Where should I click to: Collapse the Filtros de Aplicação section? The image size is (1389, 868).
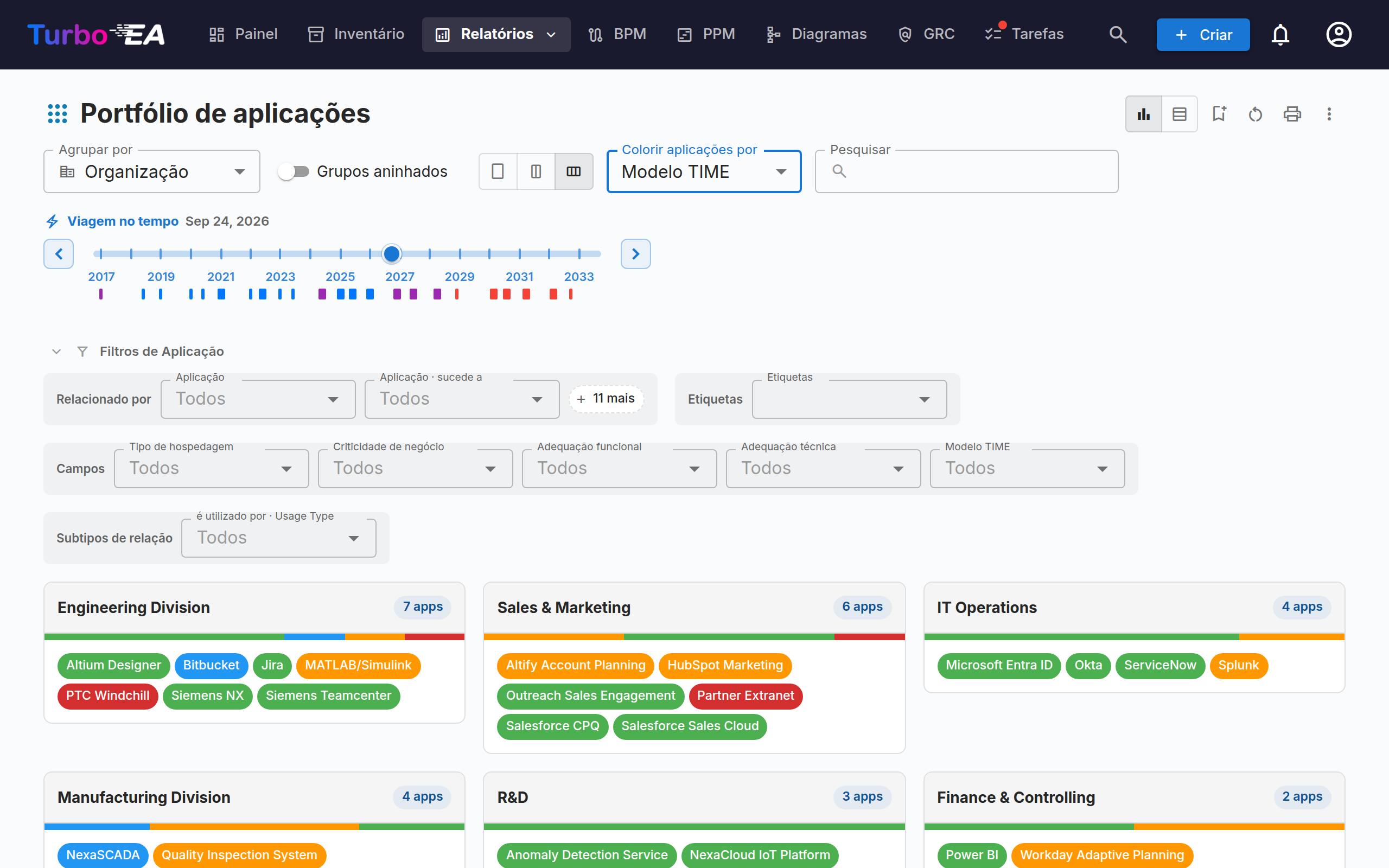(56, 352)
